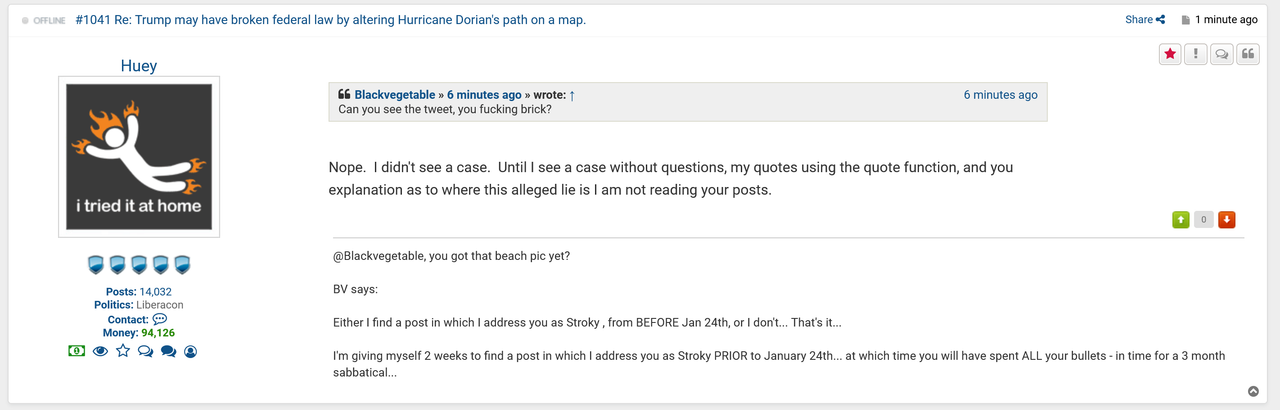Viewport: 1280px width, 410px height.
Task: Jump to quoted post via up arrow
Action: tap(572, 95)
